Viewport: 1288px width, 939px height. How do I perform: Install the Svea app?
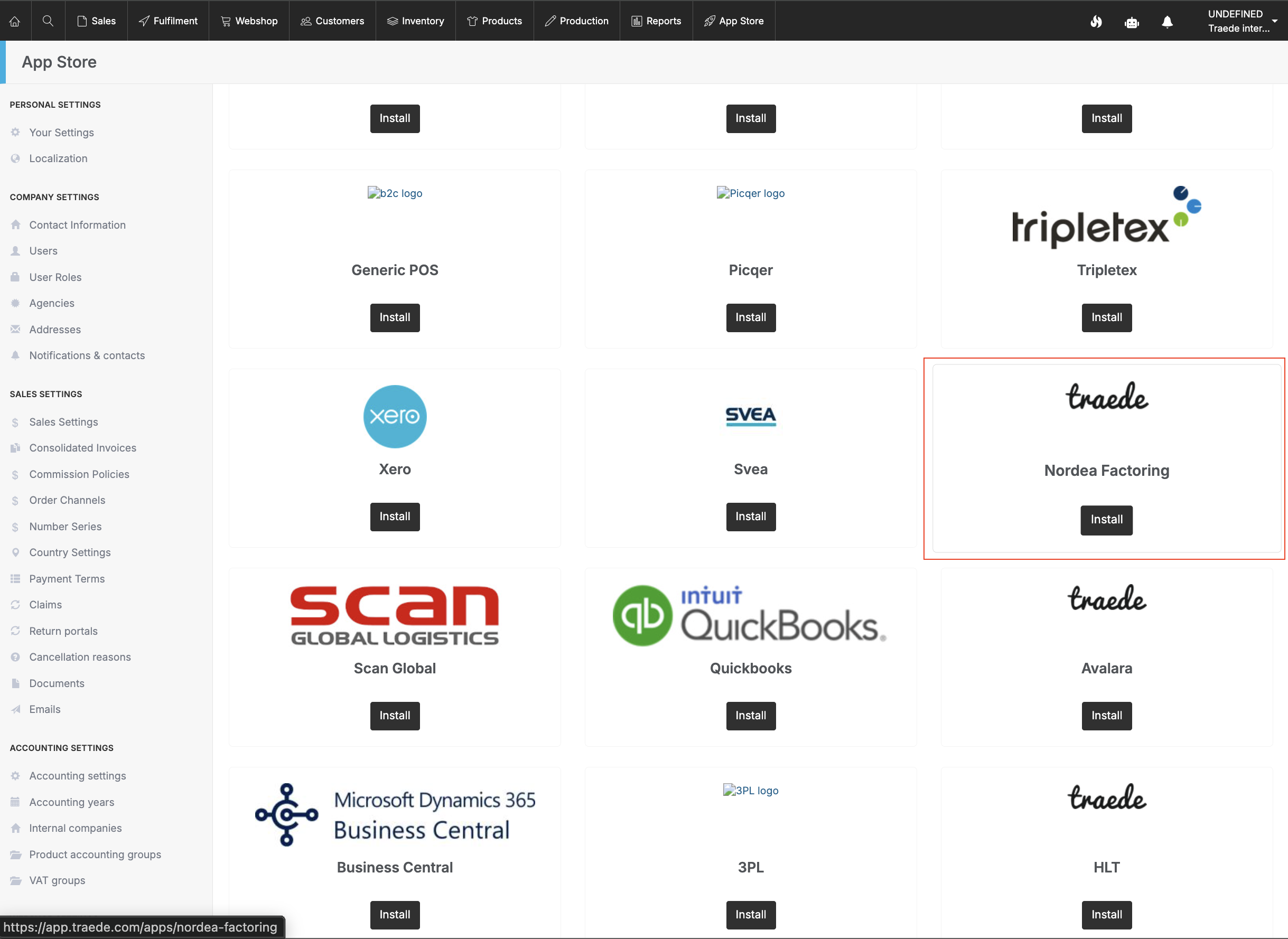751,516
